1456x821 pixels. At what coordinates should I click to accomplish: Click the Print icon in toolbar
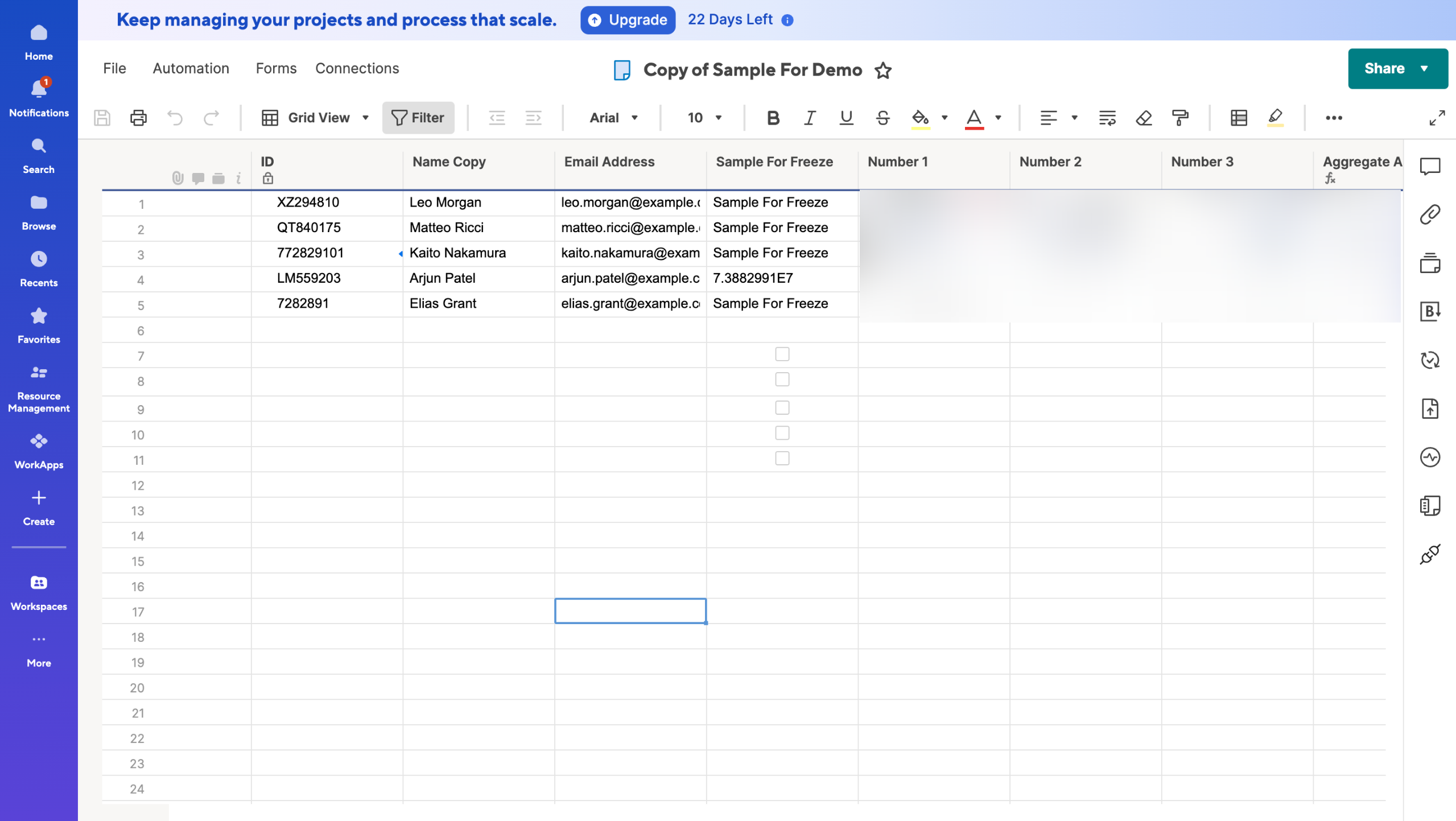[x=138, y=118]
